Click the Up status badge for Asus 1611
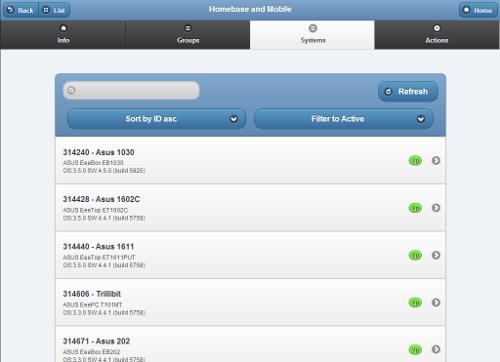The width and height of the screenshot is (500, 362). coord(415,255)
